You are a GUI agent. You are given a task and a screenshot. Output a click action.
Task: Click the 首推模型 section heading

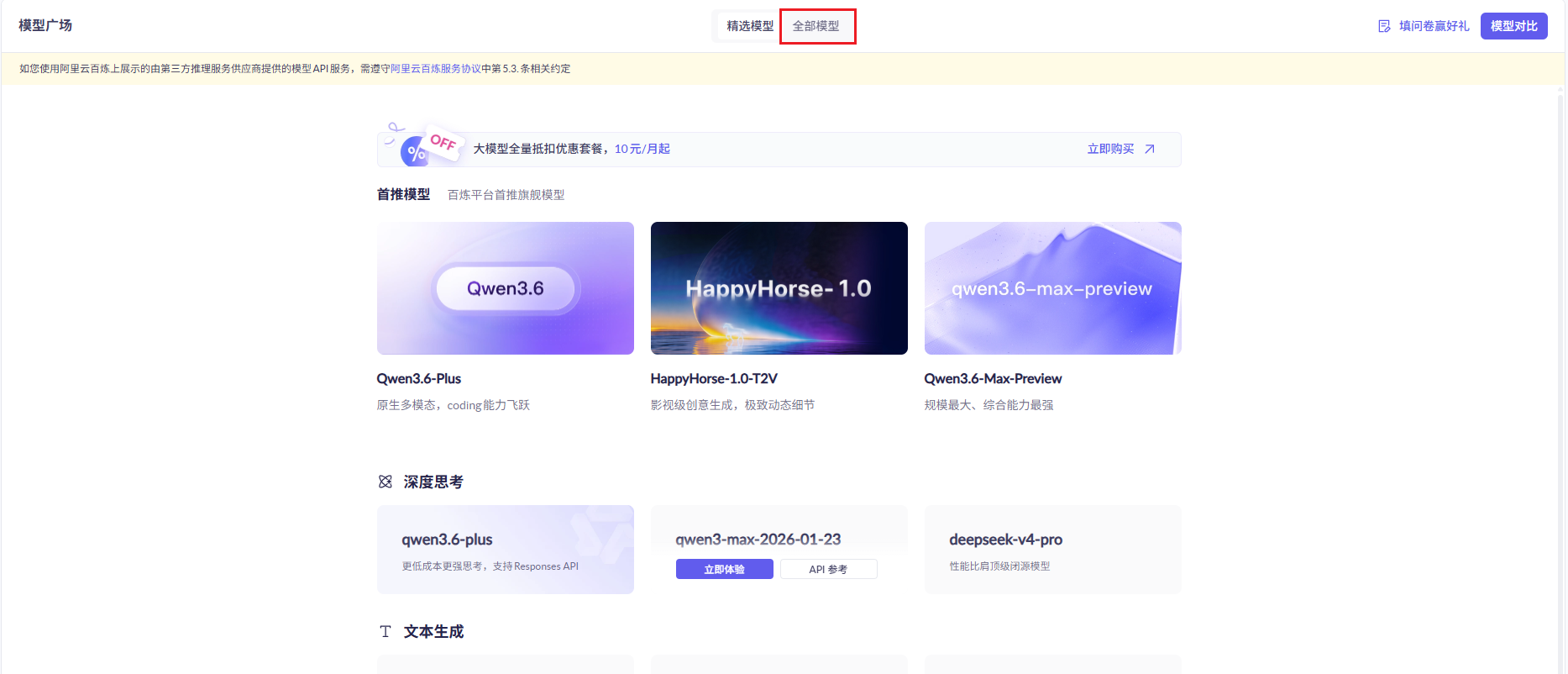pos(403,194)
